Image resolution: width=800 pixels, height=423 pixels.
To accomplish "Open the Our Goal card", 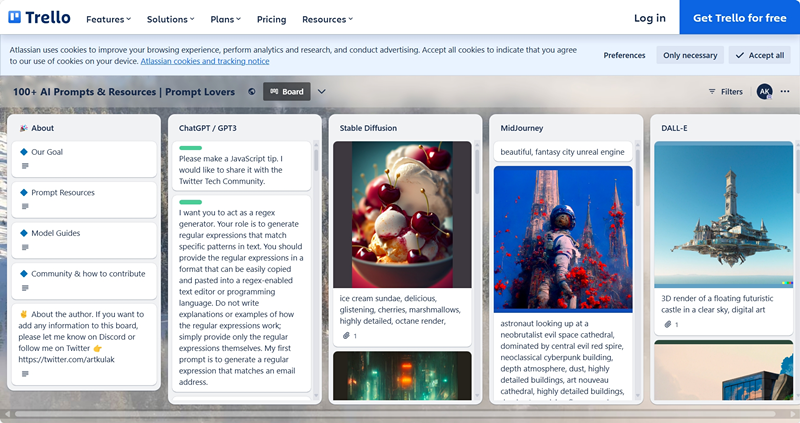I will 84,159.
